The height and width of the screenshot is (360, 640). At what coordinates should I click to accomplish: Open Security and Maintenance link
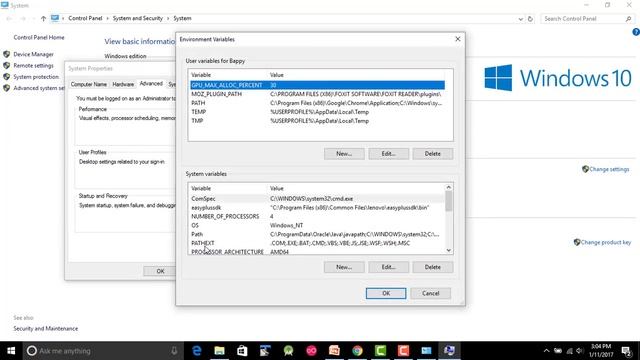[x=45, y=329]
